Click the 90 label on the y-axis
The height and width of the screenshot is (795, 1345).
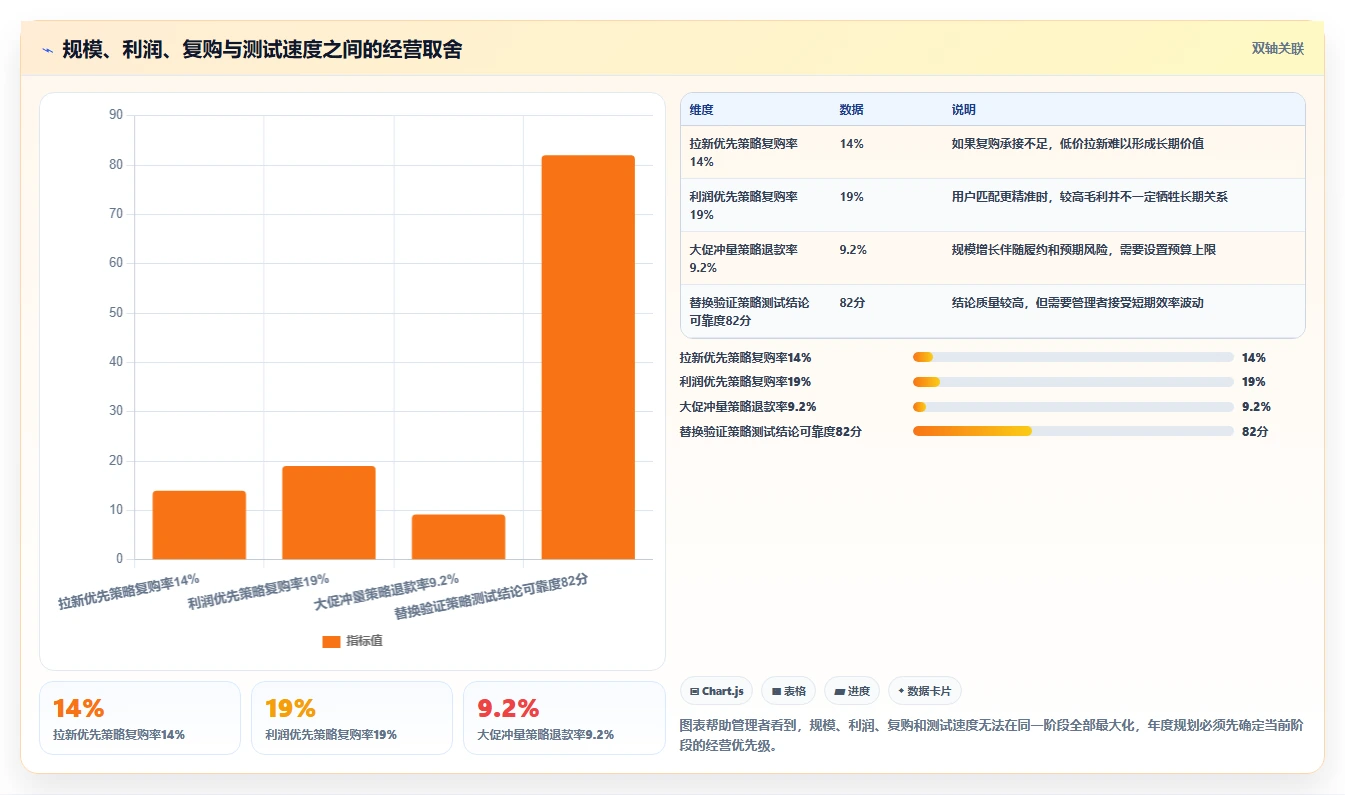pyautogui.click(x=116, y=115)
